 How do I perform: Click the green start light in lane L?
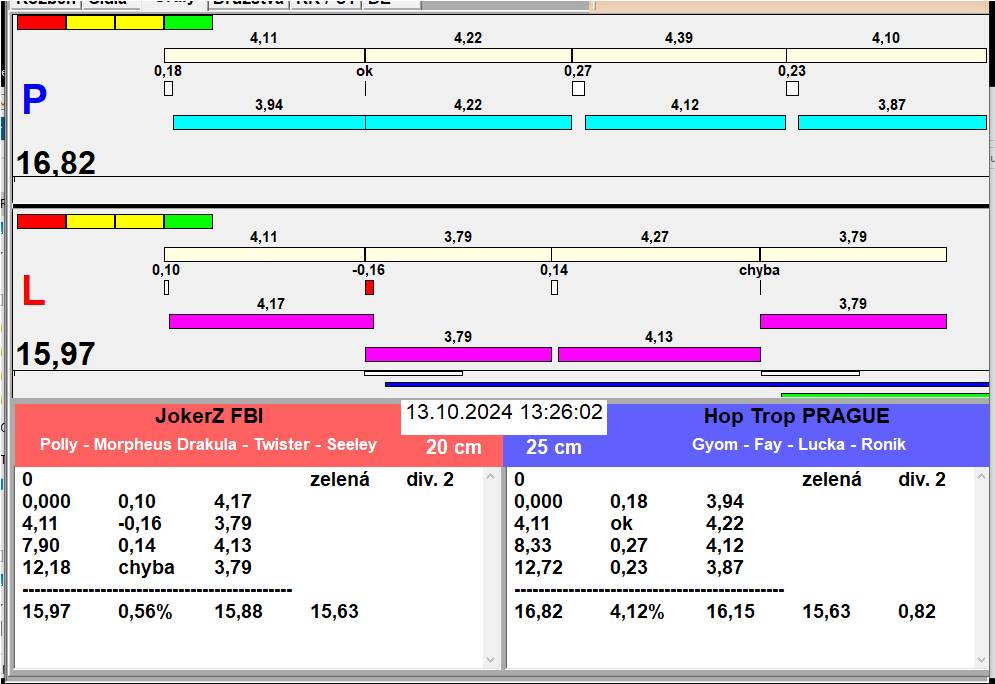coord(188,221)
